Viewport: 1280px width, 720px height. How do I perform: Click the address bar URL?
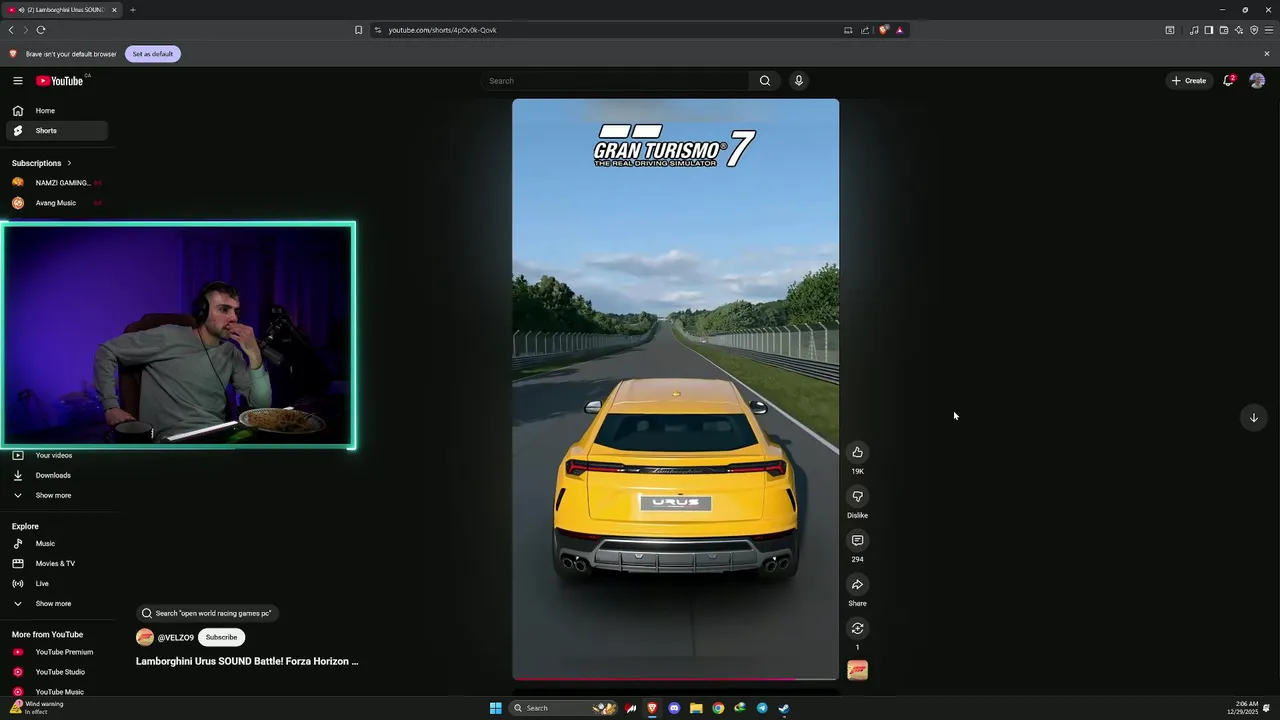click(442, 30)
